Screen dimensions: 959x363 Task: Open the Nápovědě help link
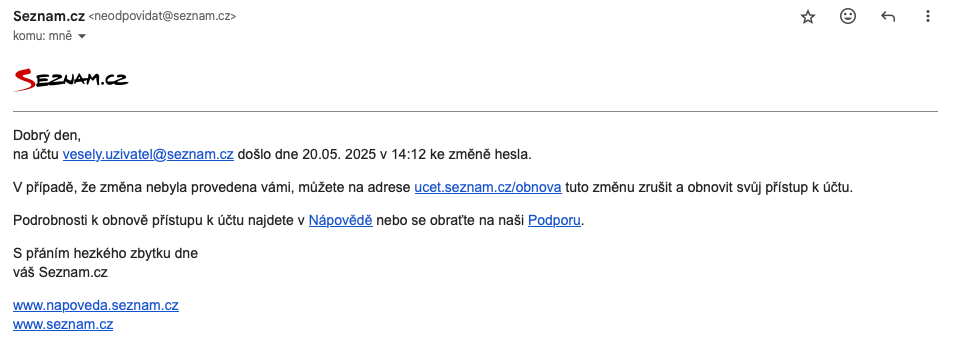[x=341, y=221]
